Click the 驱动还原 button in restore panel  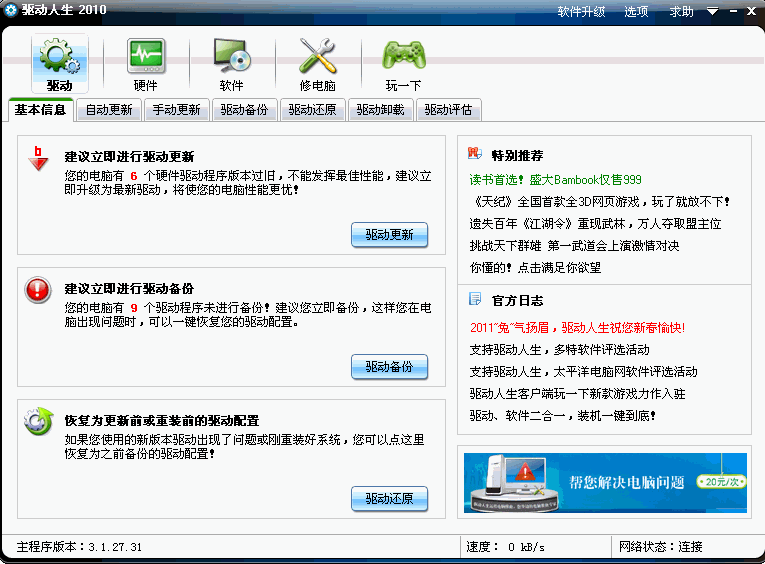(x=389, y=498)
